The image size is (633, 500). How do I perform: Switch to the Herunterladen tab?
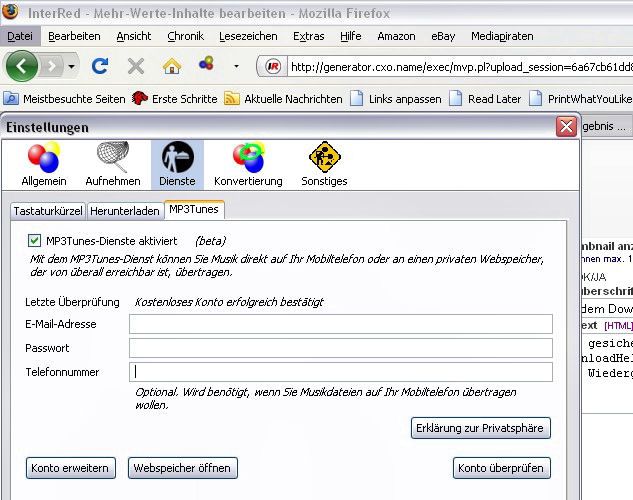(125, 211)
